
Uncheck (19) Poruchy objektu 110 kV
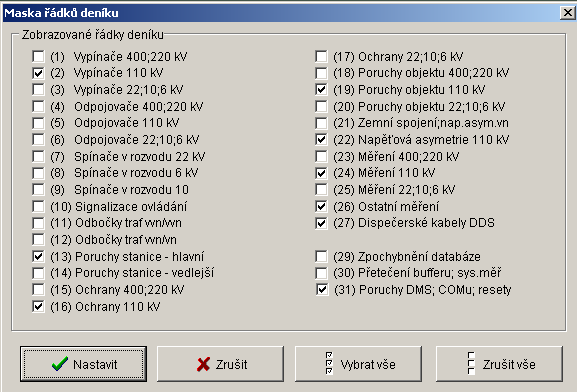click(x=321, y=89)
